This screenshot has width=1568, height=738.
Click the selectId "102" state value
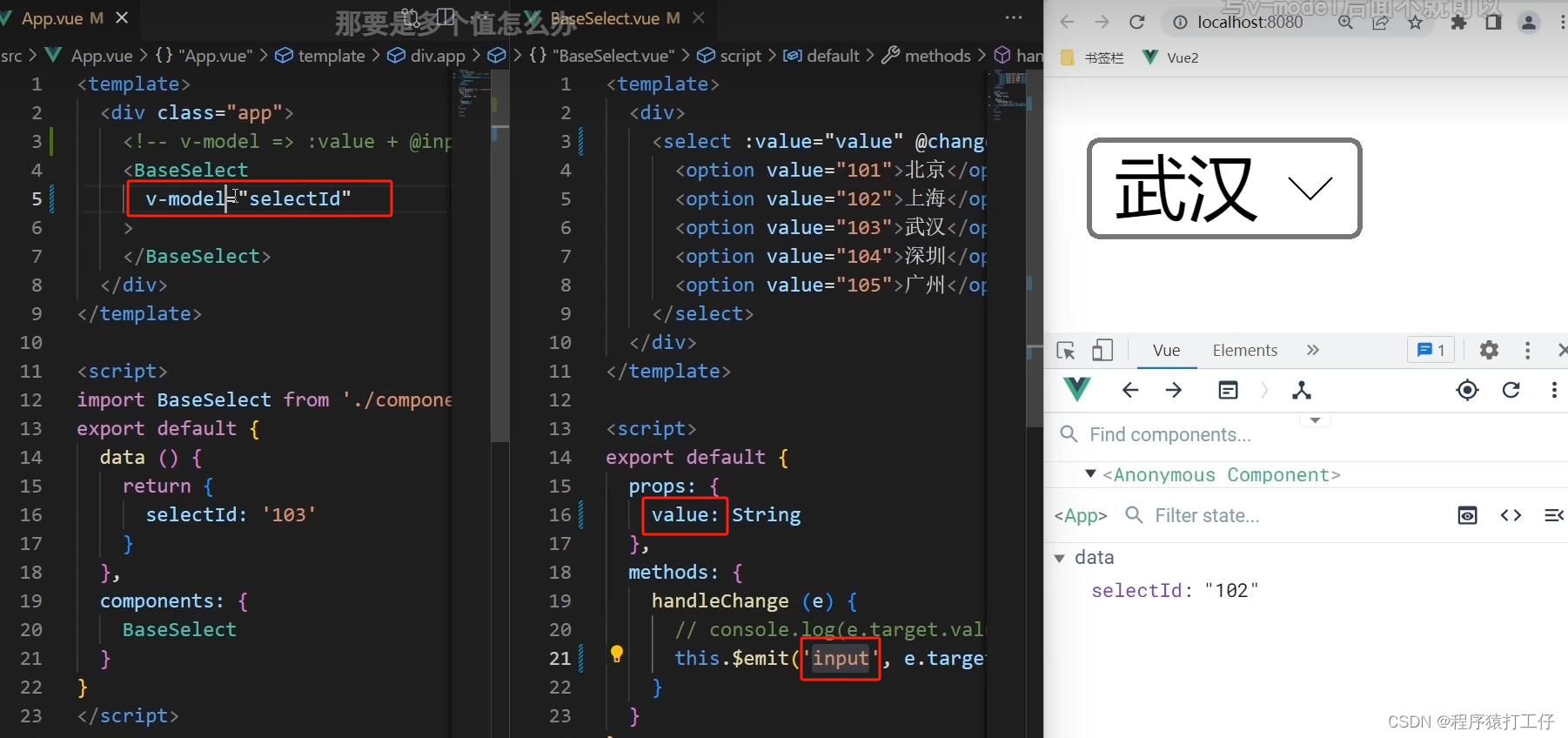click(x=1231, y=591)
